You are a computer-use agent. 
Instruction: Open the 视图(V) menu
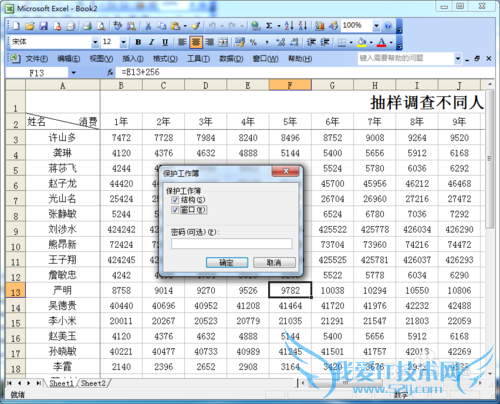[101, 59]
